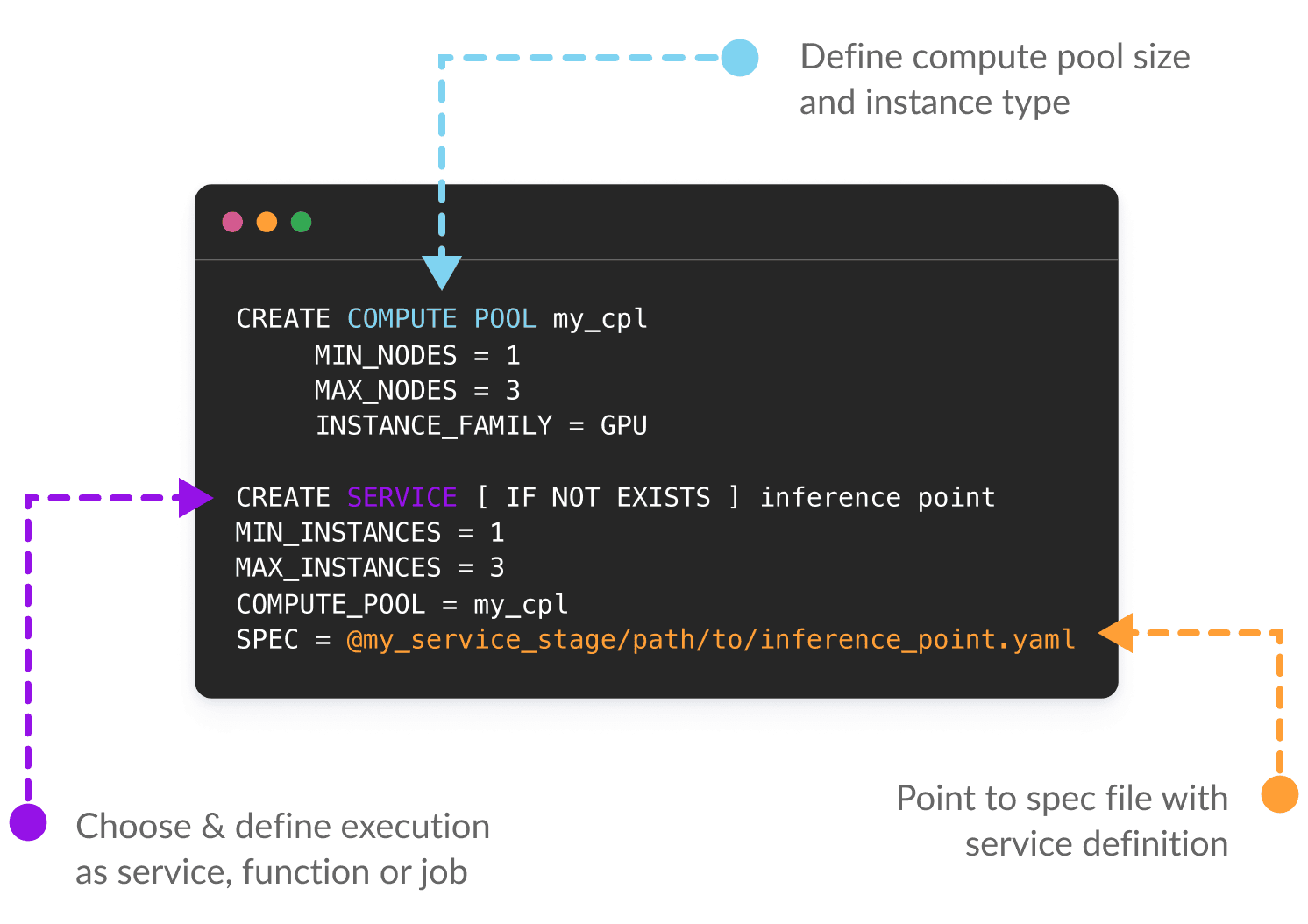Select the blue circle annotation marker
Image resolution: width=1308 pixels, height=924 pixels.
(x=741, y=58)
